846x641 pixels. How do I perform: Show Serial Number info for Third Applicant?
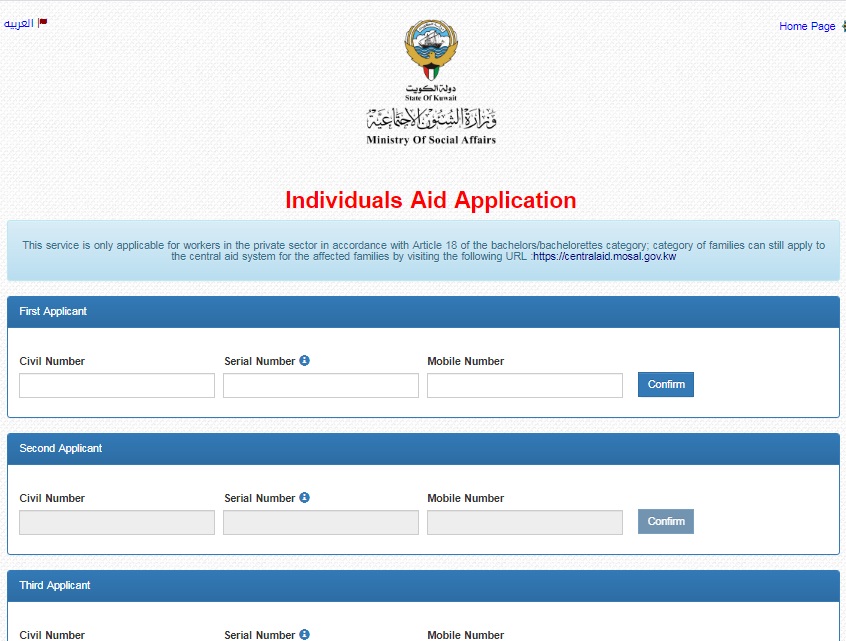click(304, 635)
